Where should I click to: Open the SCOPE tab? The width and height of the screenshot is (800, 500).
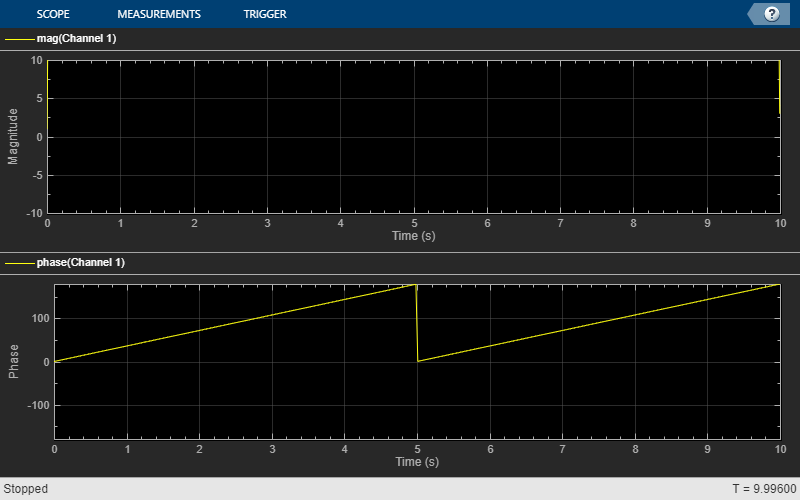click(53, 14)
